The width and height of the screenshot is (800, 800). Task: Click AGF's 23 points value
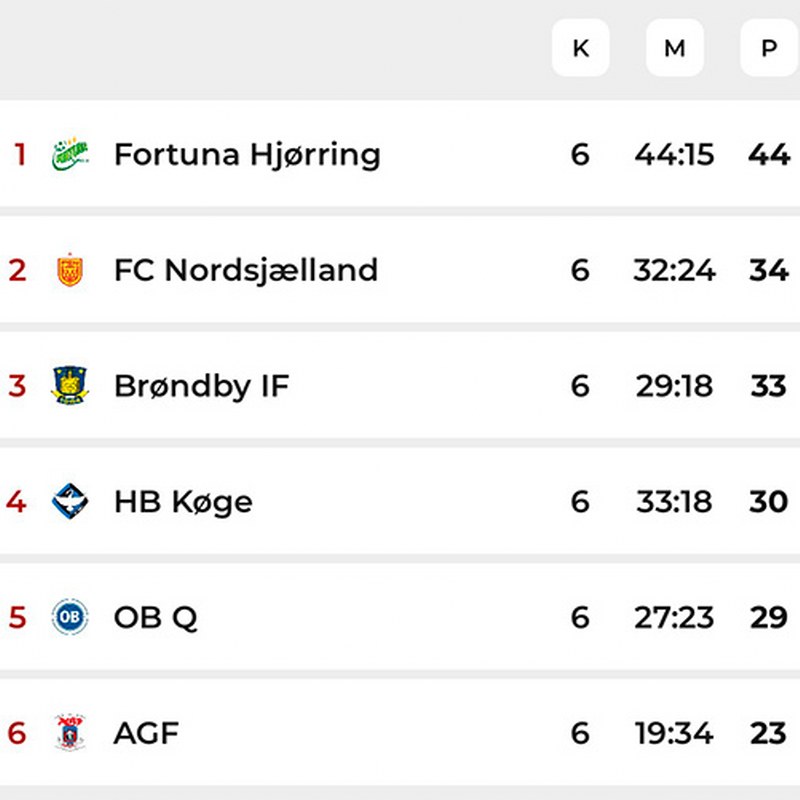point(768,733)
